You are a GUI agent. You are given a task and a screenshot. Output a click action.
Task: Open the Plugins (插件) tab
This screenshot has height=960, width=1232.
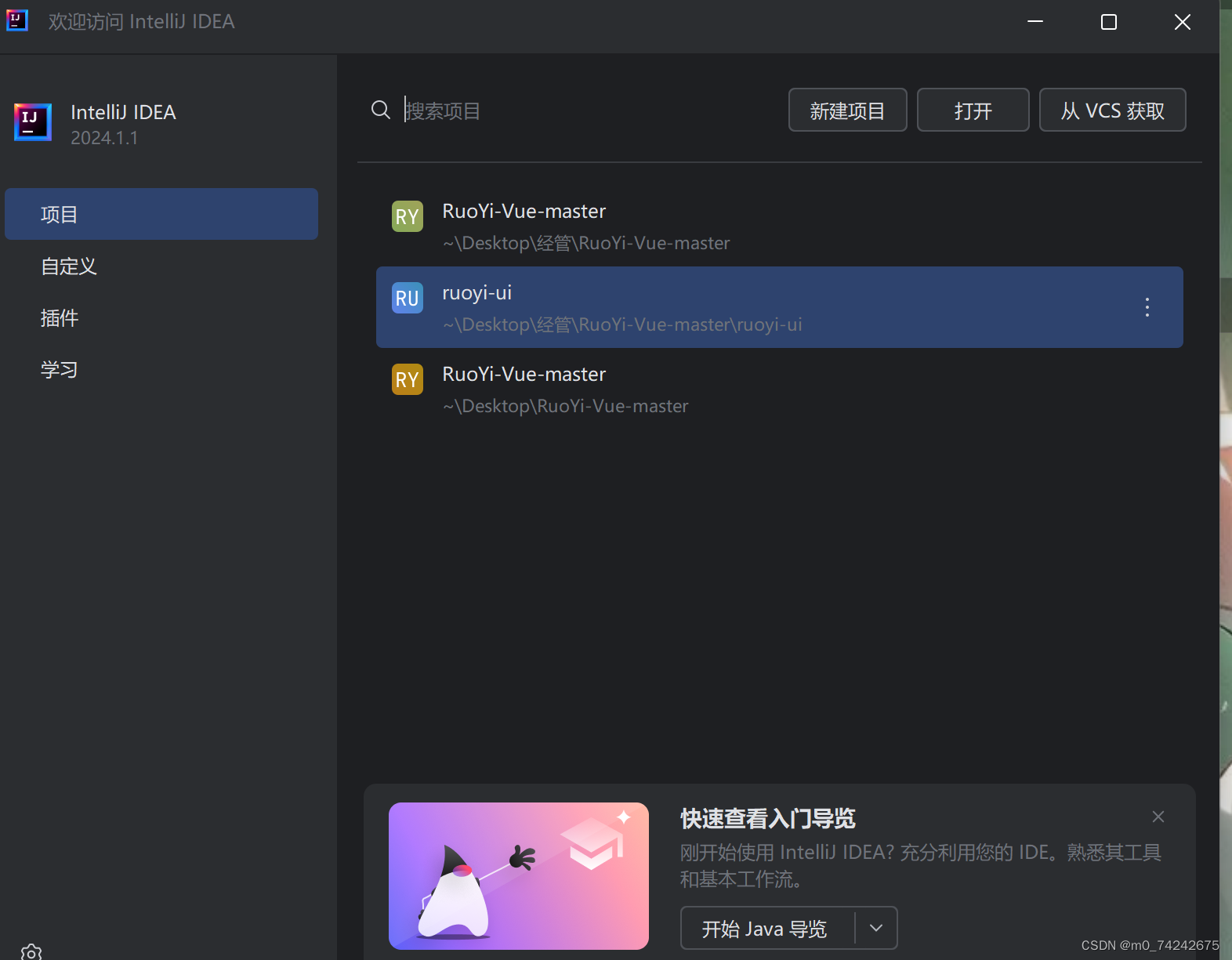click(161, 317)
